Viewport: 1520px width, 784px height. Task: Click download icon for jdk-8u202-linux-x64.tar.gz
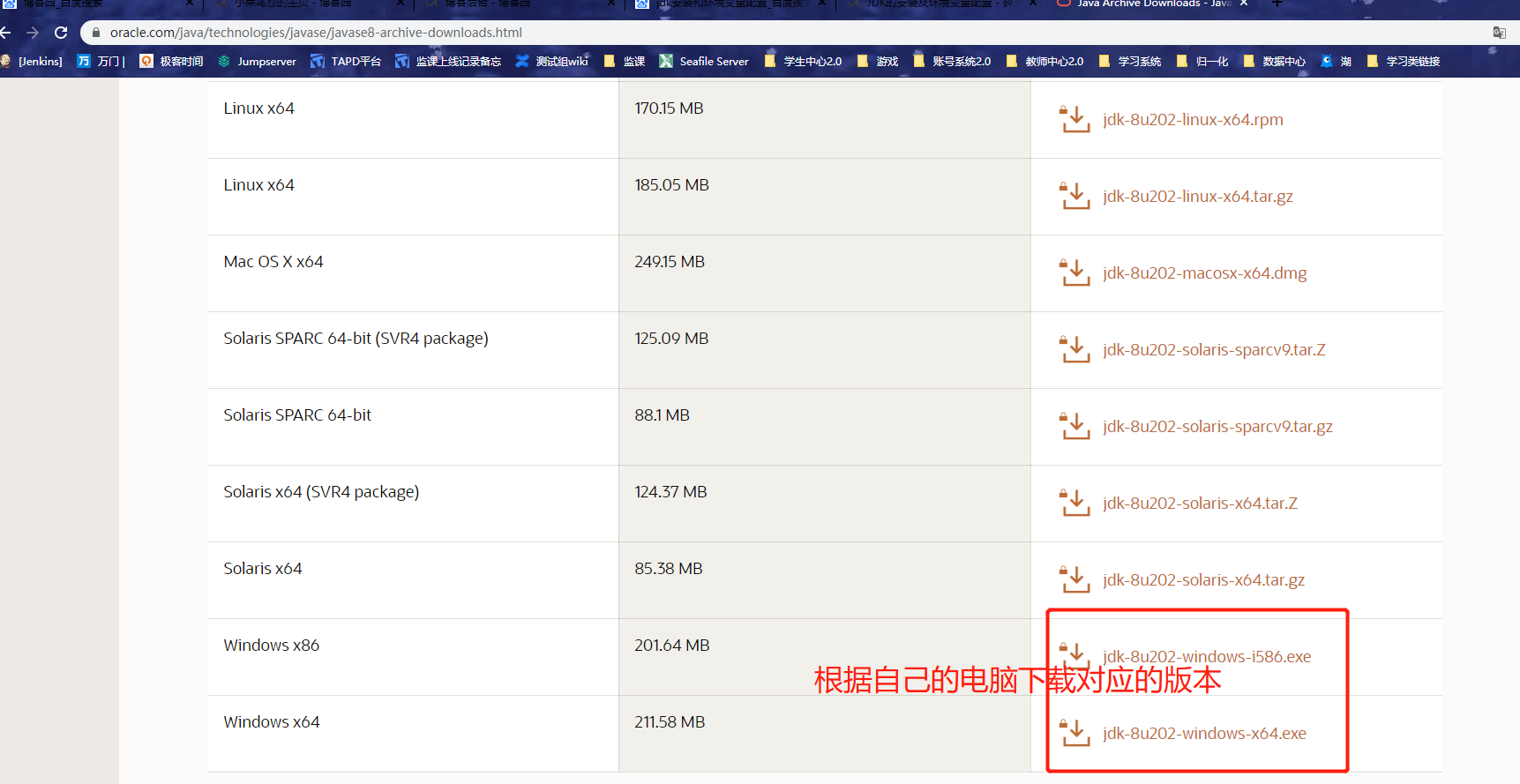pyautogui.click(x=1074, y=196)
